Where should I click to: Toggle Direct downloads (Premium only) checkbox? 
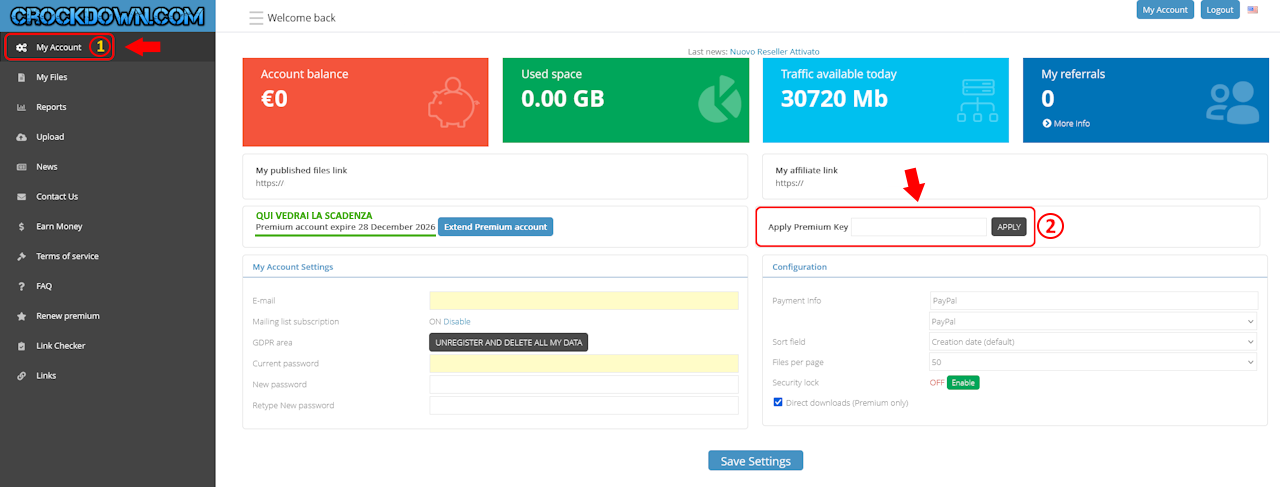click(x=778, y=402)
